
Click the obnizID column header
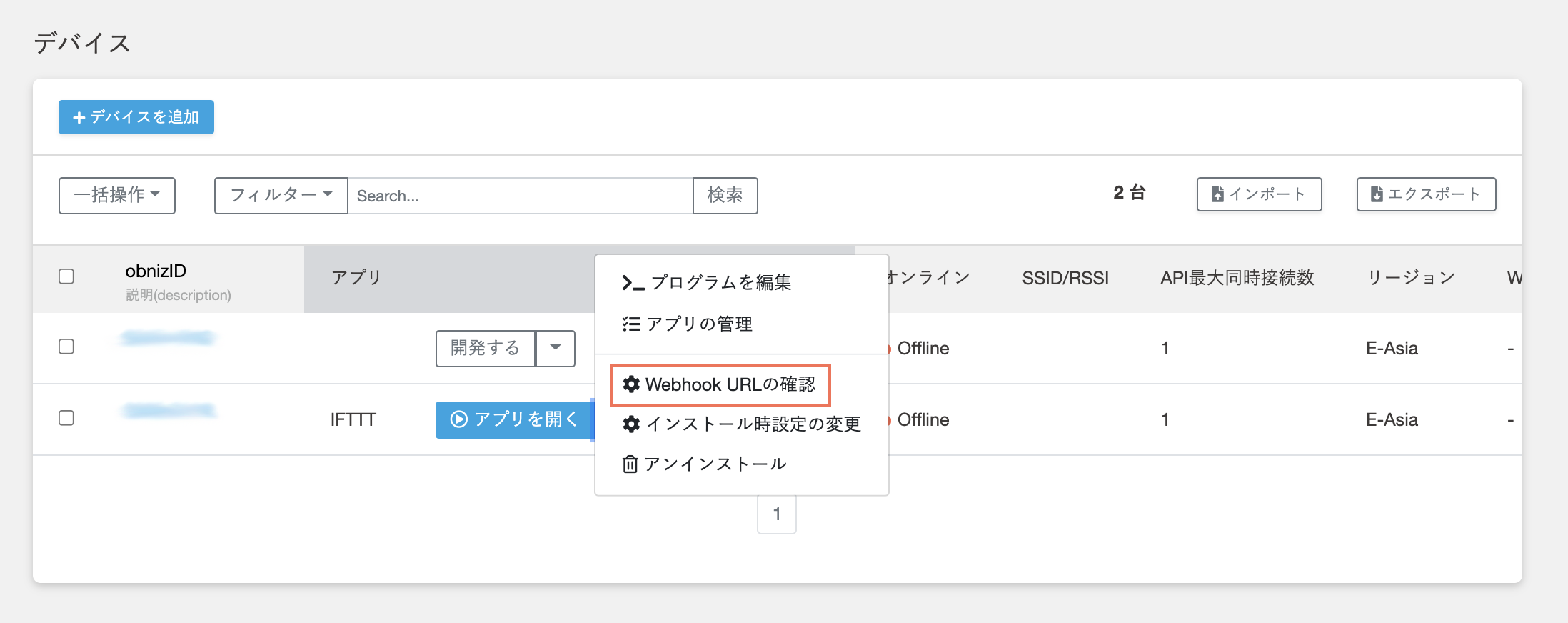(156, 271)
